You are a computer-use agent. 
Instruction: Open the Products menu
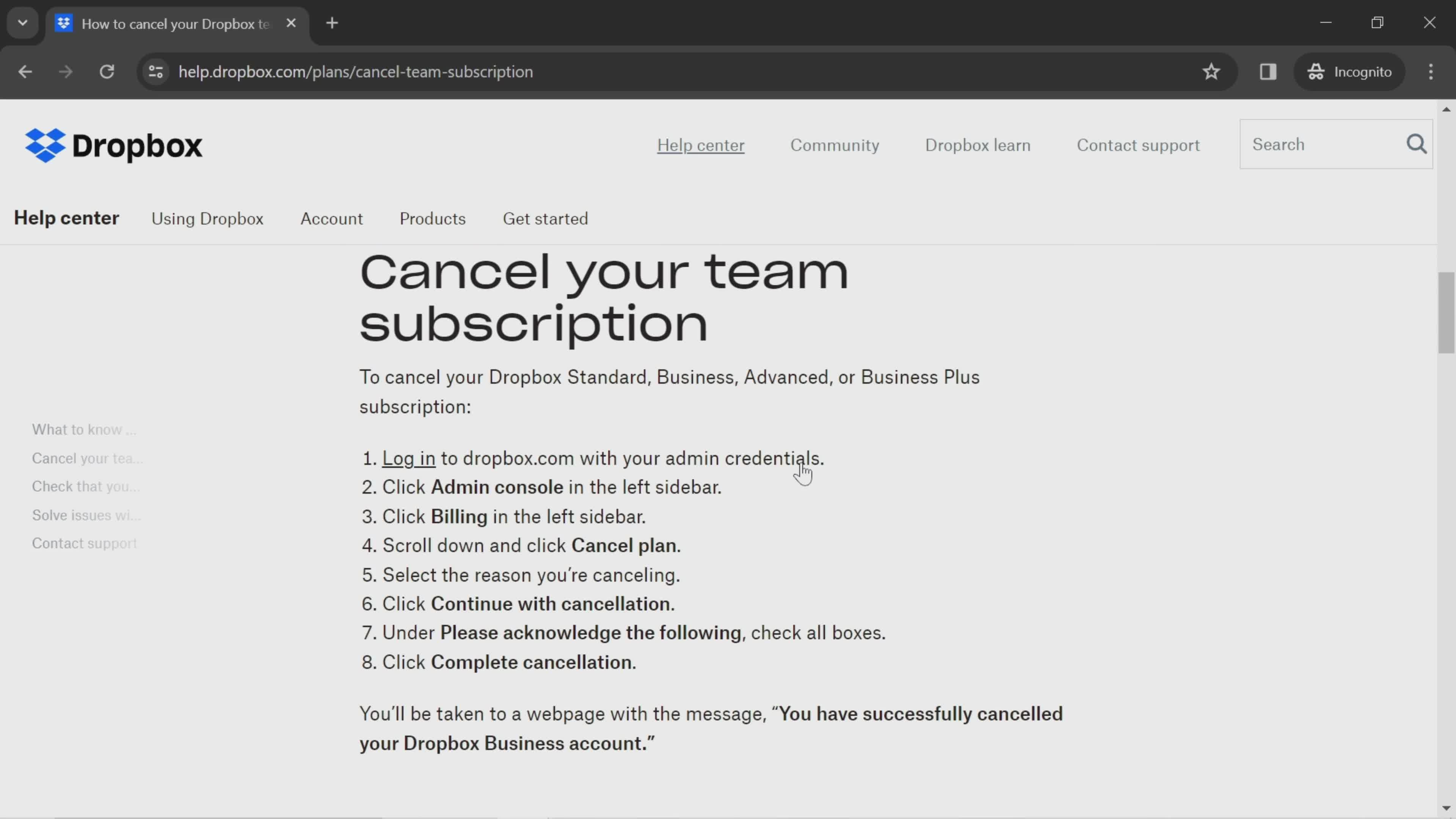432,219
